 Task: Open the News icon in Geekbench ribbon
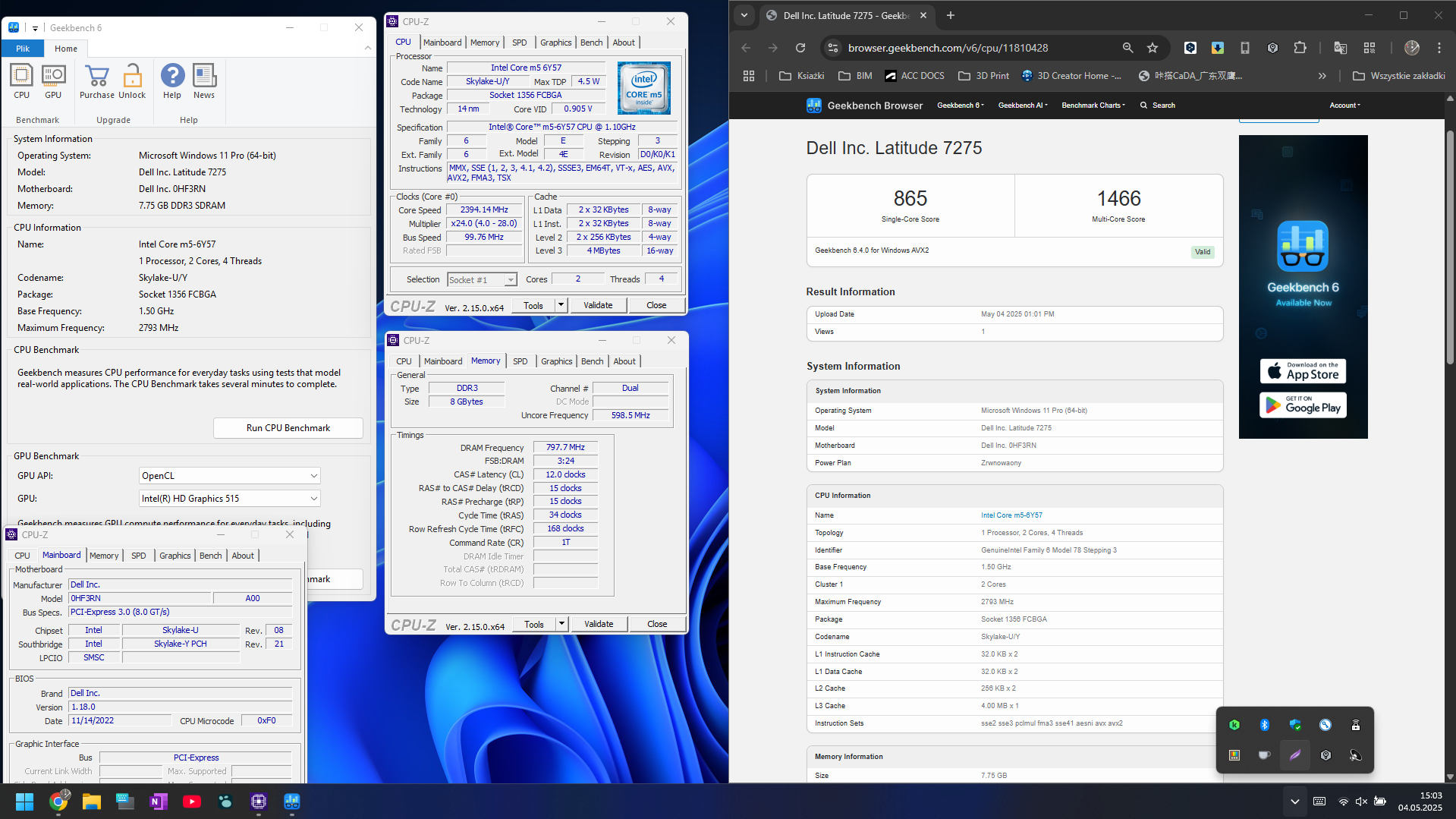point(204,81)
